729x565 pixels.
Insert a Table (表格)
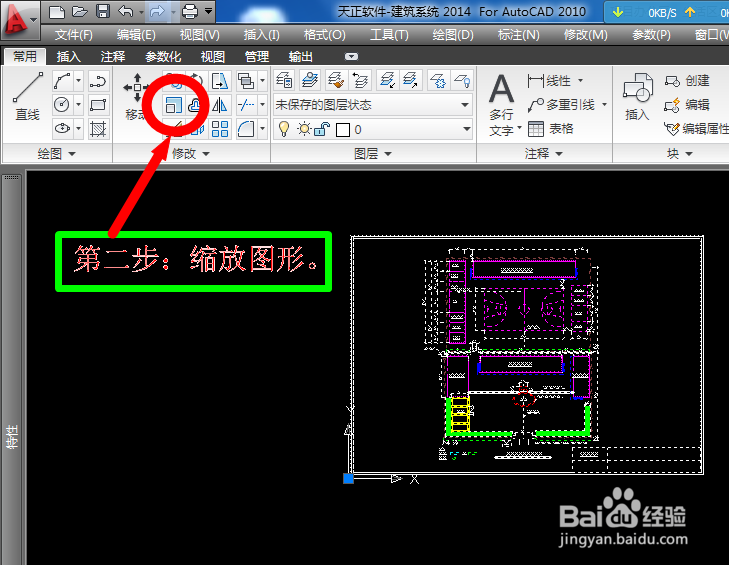point(551,129)
